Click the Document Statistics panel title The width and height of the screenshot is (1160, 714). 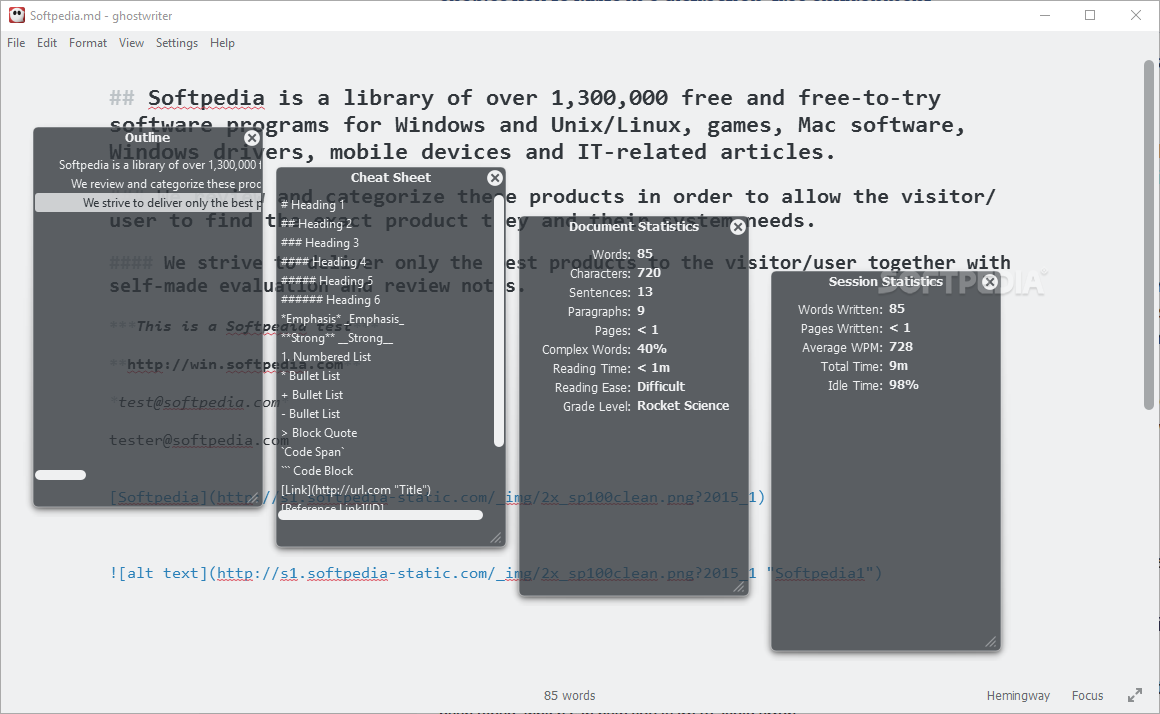point(634,227)
